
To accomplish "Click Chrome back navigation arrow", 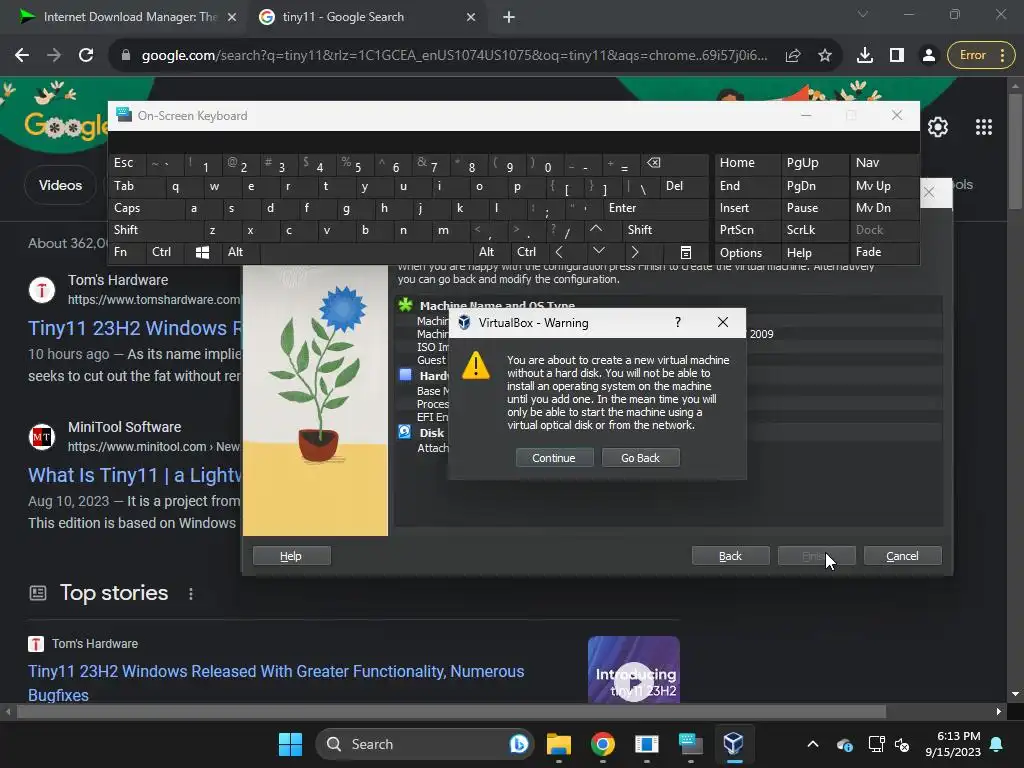I will [22, 56].
